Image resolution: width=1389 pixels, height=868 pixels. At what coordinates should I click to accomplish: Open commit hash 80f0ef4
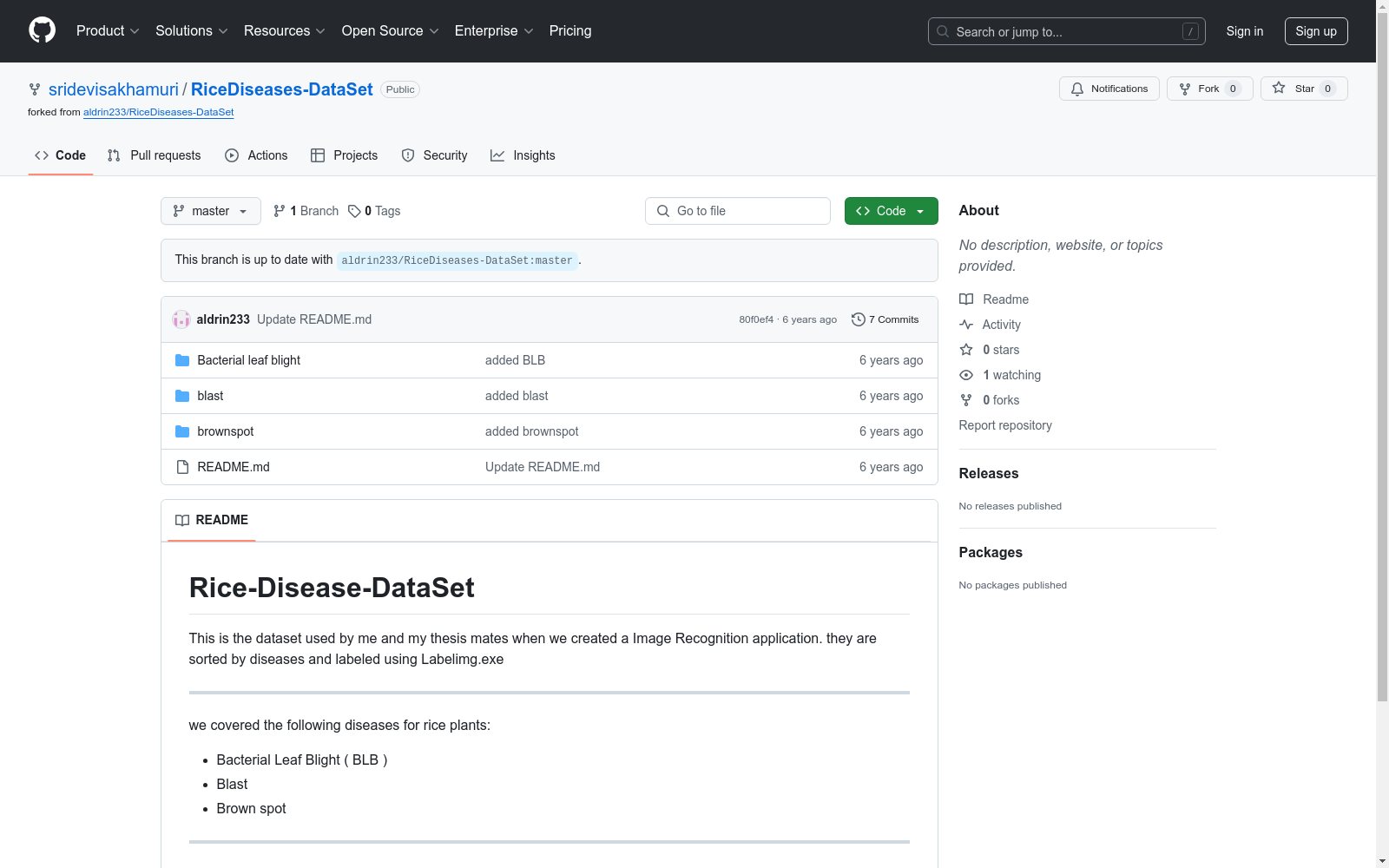tap(756, 319)
